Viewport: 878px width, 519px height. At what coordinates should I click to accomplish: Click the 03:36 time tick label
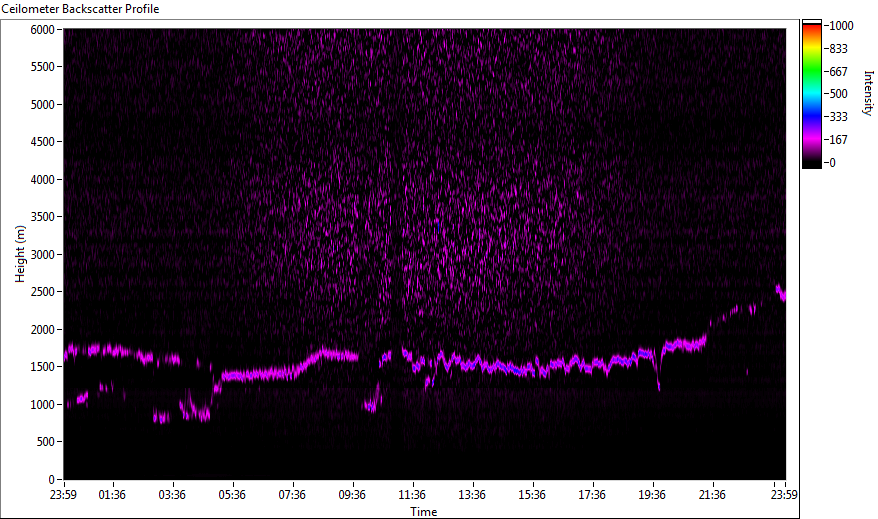[x=172, y=495]
